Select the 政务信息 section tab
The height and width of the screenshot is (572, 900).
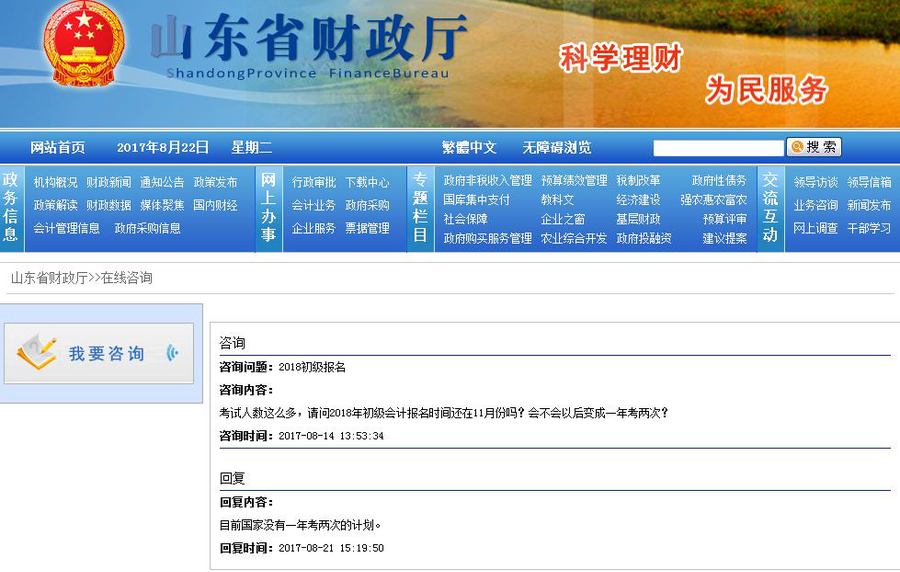[x=11, y=208]
